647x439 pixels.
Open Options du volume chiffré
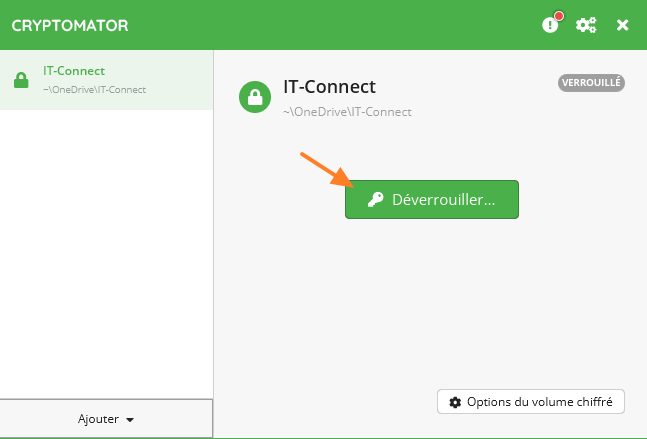[x=531, y=402]
